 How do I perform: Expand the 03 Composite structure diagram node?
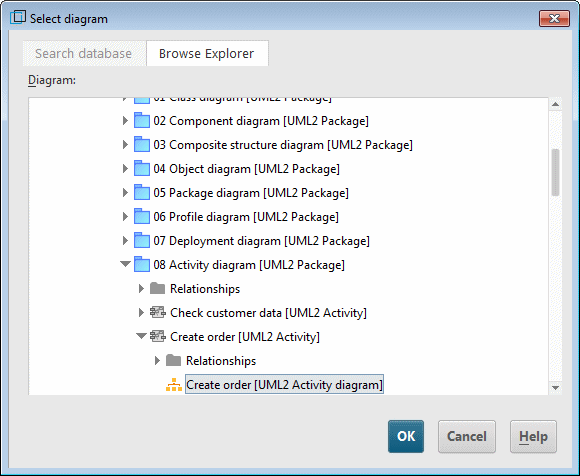125,145
